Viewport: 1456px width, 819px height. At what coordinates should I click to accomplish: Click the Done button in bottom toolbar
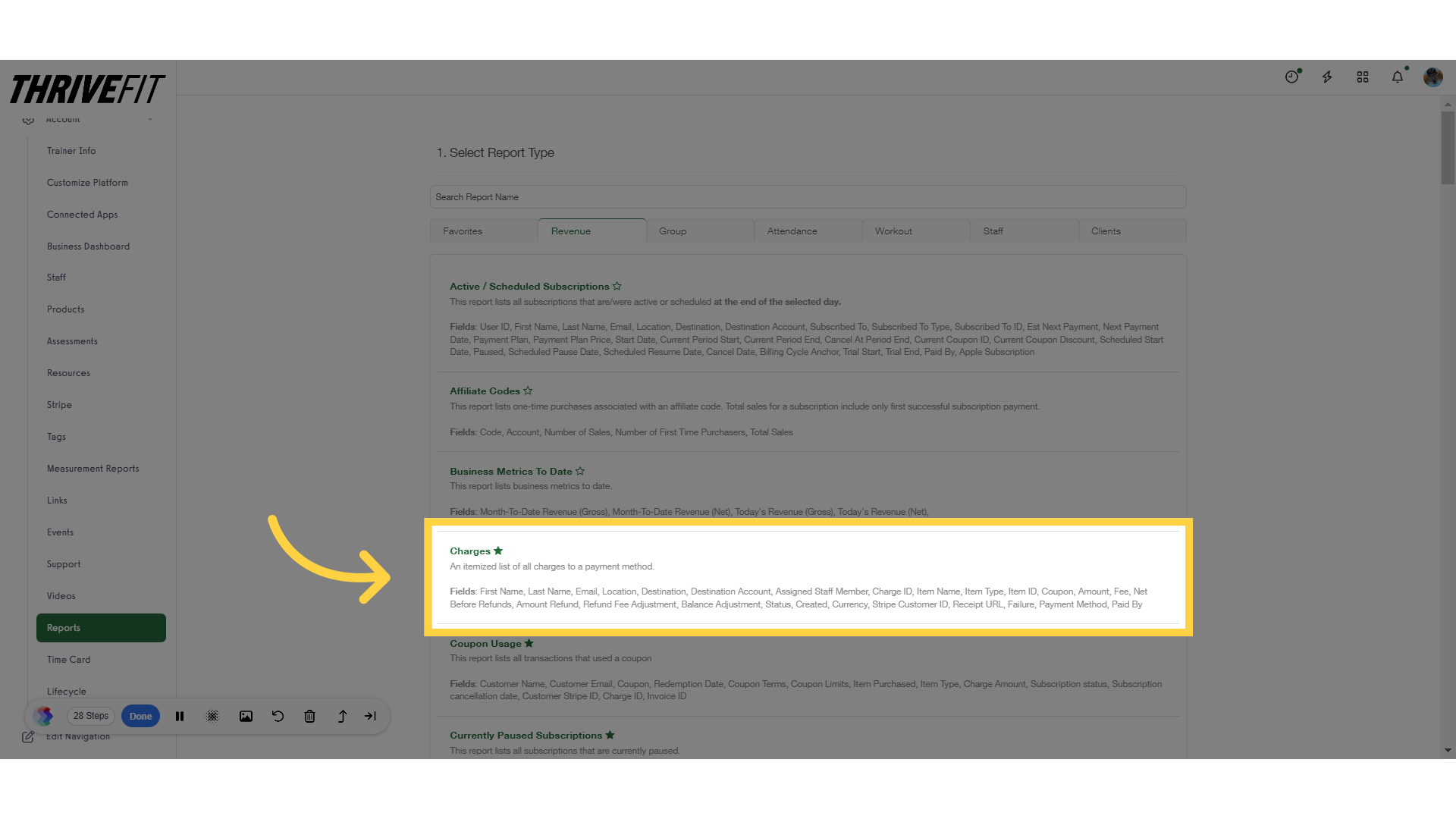tap(140, 716)
